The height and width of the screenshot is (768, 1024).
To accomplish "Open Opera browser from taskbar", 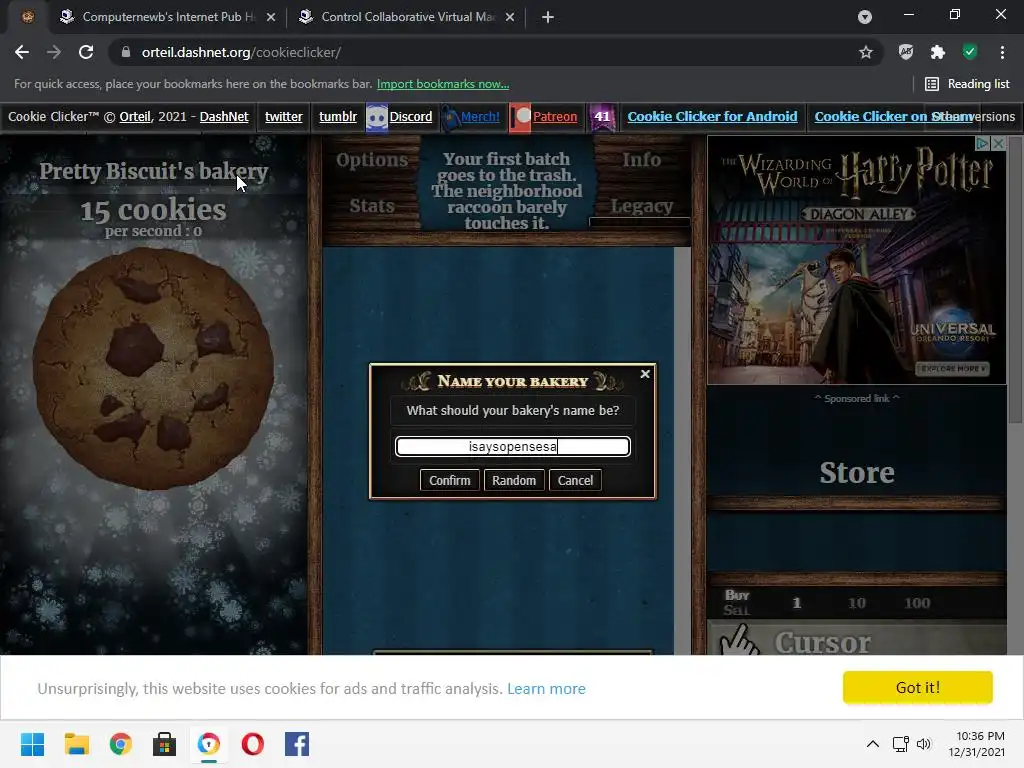I will (x=253, y=744).
